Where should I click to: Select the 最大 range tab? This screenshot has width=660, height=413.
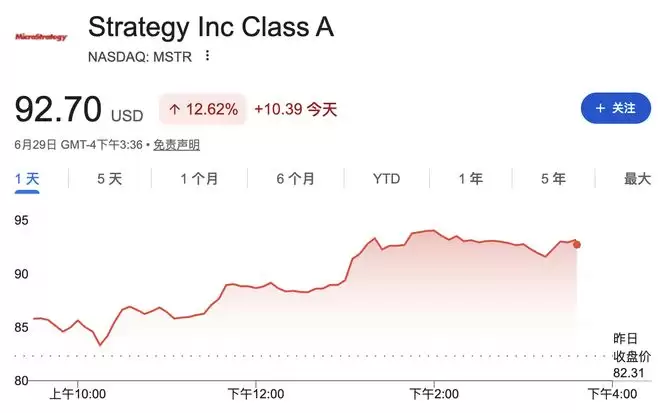tap(637, 179)
